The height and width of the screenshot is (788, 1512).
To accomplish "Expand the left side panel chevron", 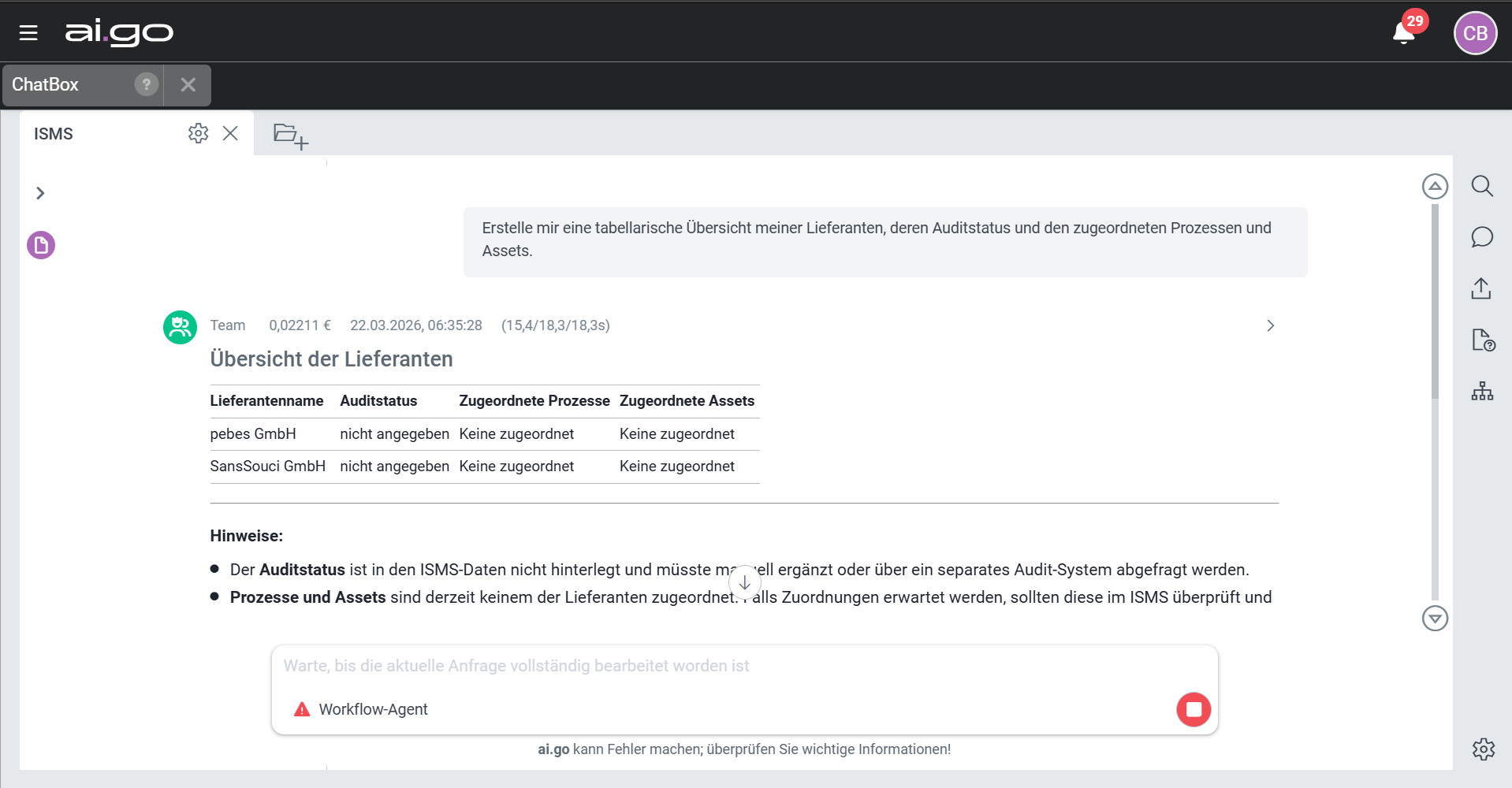I will pyautogui.click(x=40, y=193).
